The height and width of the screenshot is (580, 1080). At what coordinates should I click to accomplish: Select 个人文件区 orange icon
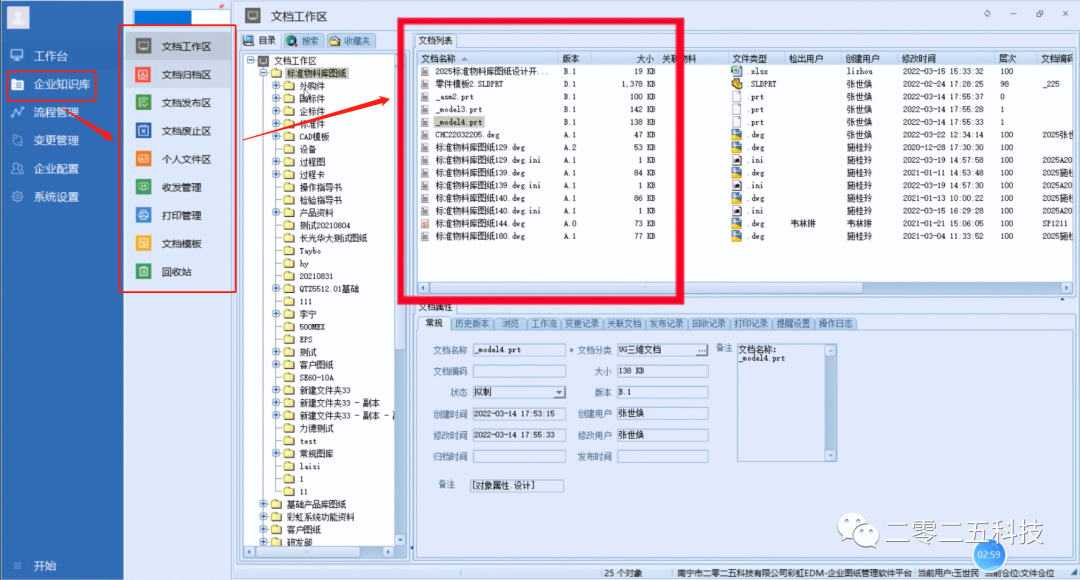pyautogui.click(x=144, y=159)
